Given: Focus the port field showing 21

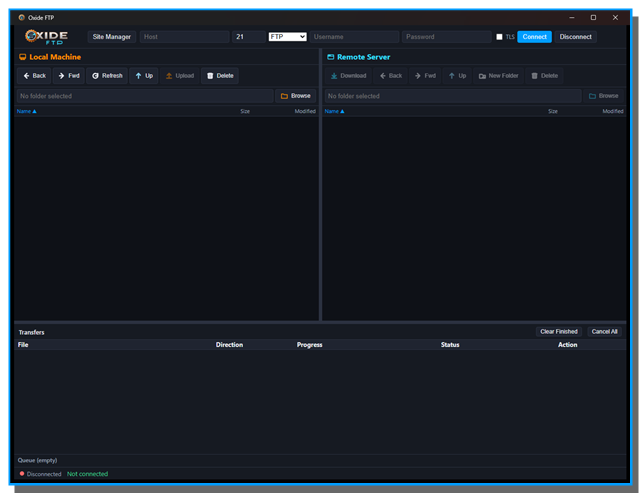Looking at the screenshot, I should [249, 37].
